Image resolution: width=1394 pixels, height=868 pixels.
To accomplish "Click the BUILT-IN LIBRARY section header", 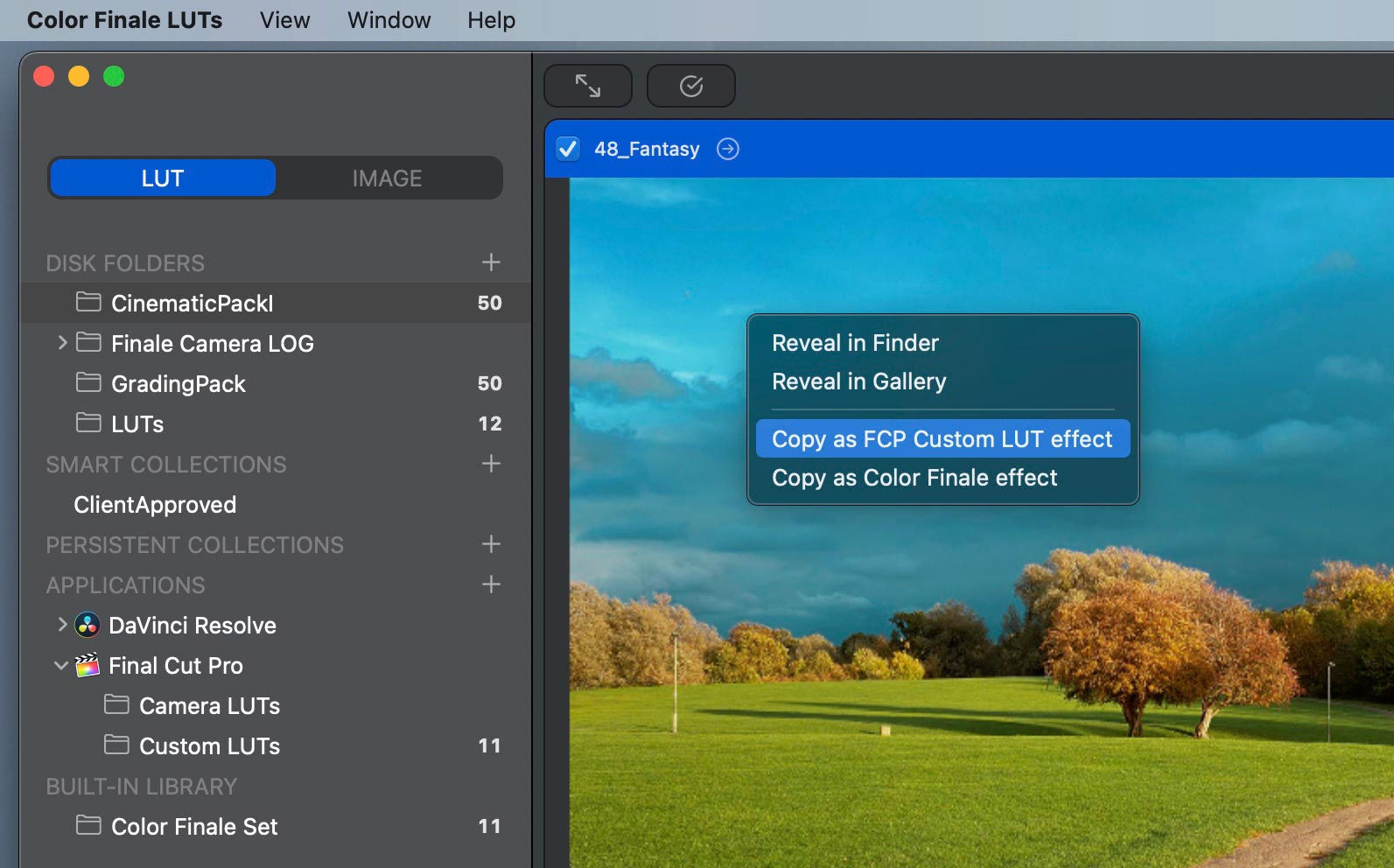I will (x=142, y=787).
